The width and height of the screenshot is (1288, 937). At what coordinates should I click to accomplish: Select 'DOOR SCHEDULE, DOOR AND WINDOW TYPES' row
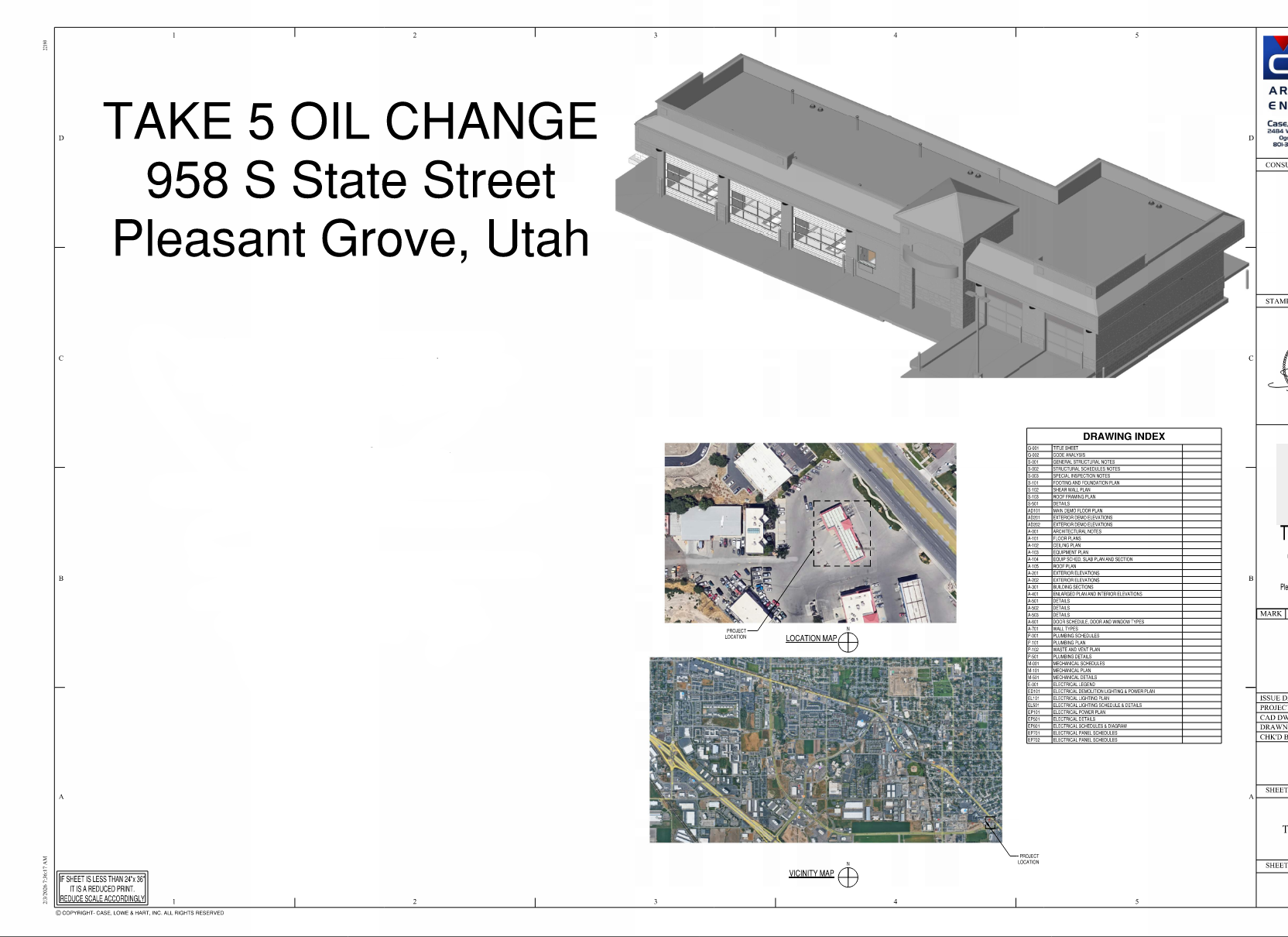(x=1124, y=622)
